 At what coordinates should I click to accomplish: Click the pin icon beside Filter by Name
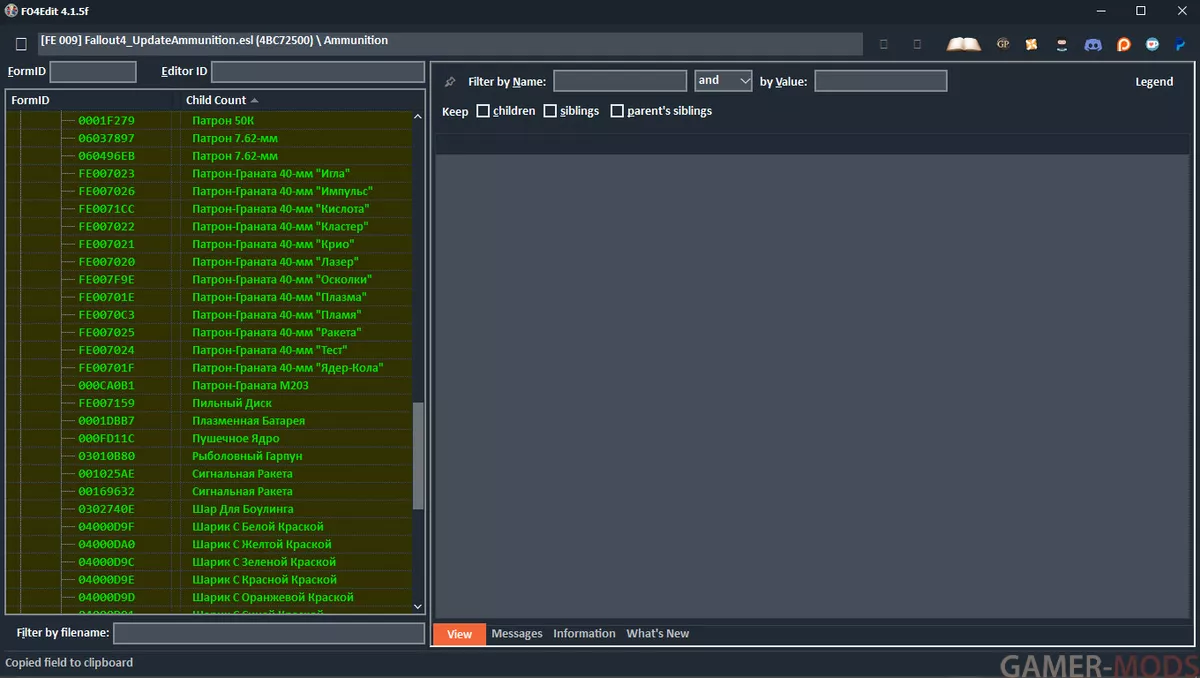coord(450,81)
